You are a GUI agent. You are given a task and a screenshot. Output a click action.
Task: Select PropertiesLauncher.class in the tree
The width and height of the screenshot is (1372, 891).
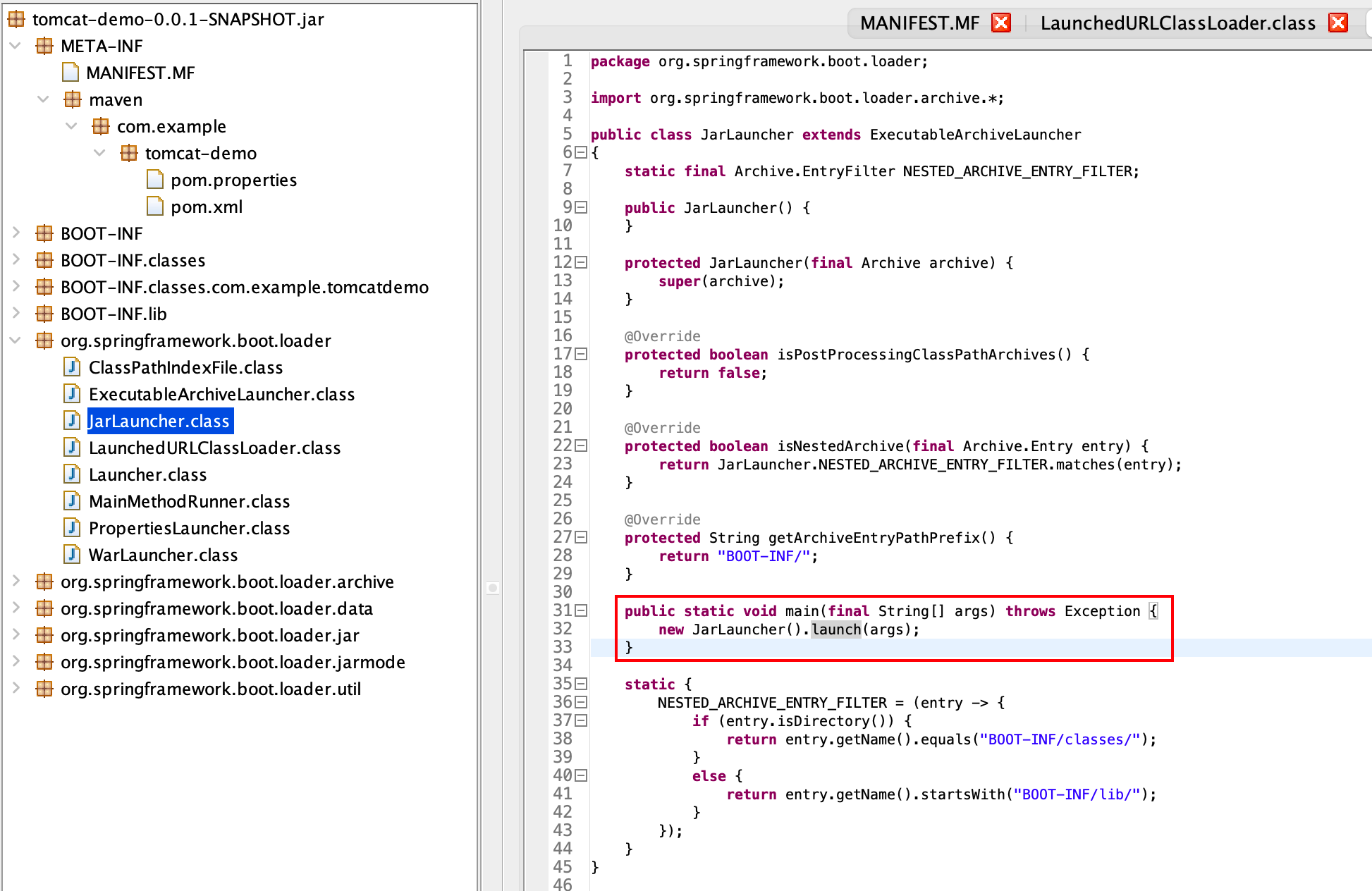click(x=189, y=528)
